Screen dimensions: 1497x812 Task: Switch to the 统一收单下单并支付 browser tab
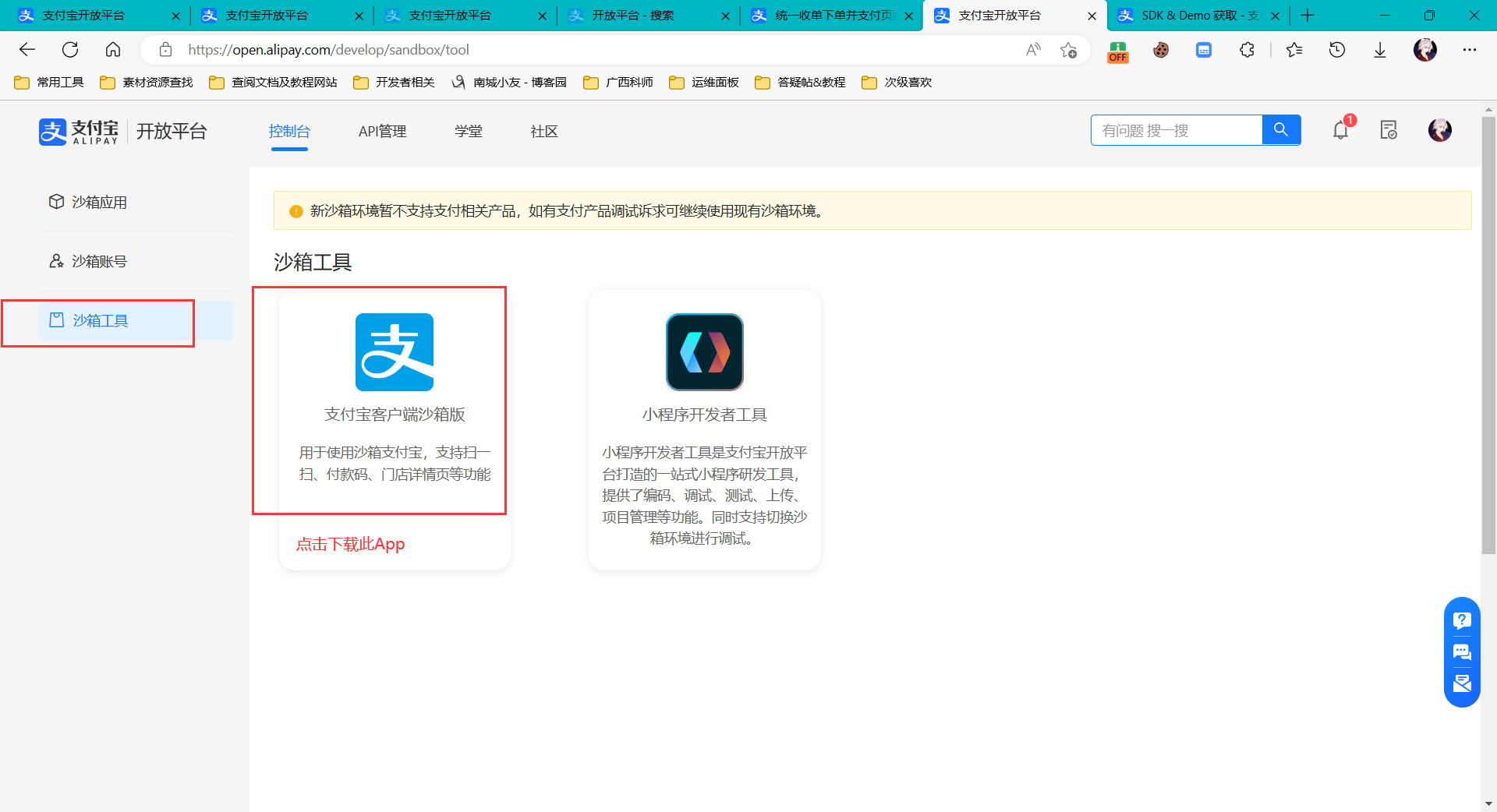831,16
